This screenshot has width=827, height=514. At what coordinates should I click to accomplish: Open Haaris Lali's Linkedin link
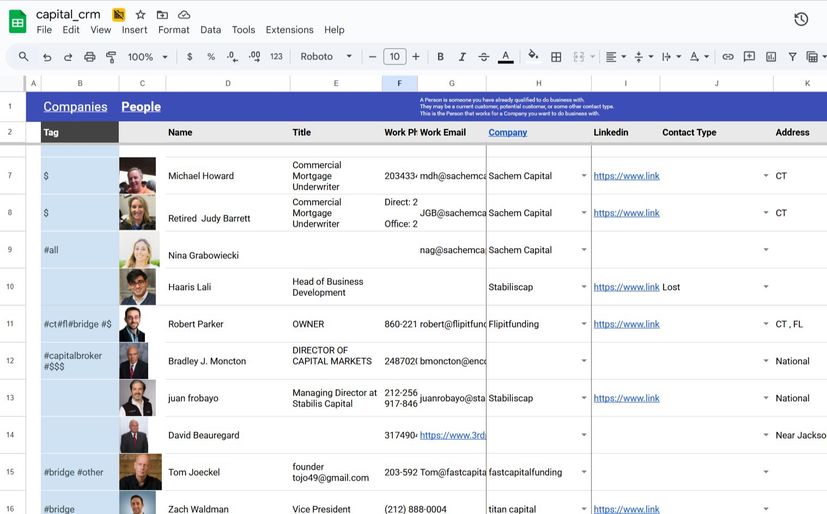[626, 287]
